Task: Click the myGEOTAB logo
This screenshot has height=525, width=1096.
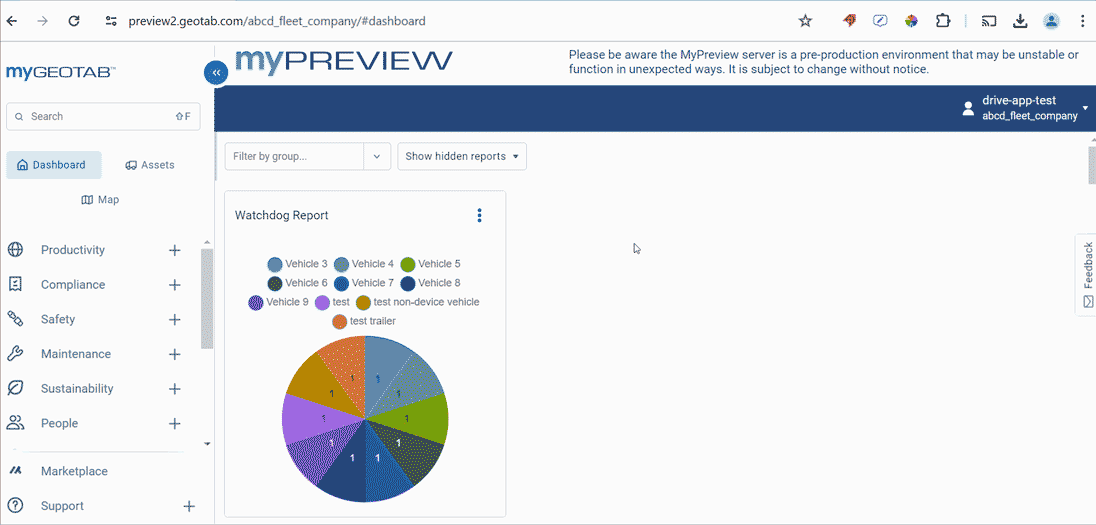Action: point(61,72)
